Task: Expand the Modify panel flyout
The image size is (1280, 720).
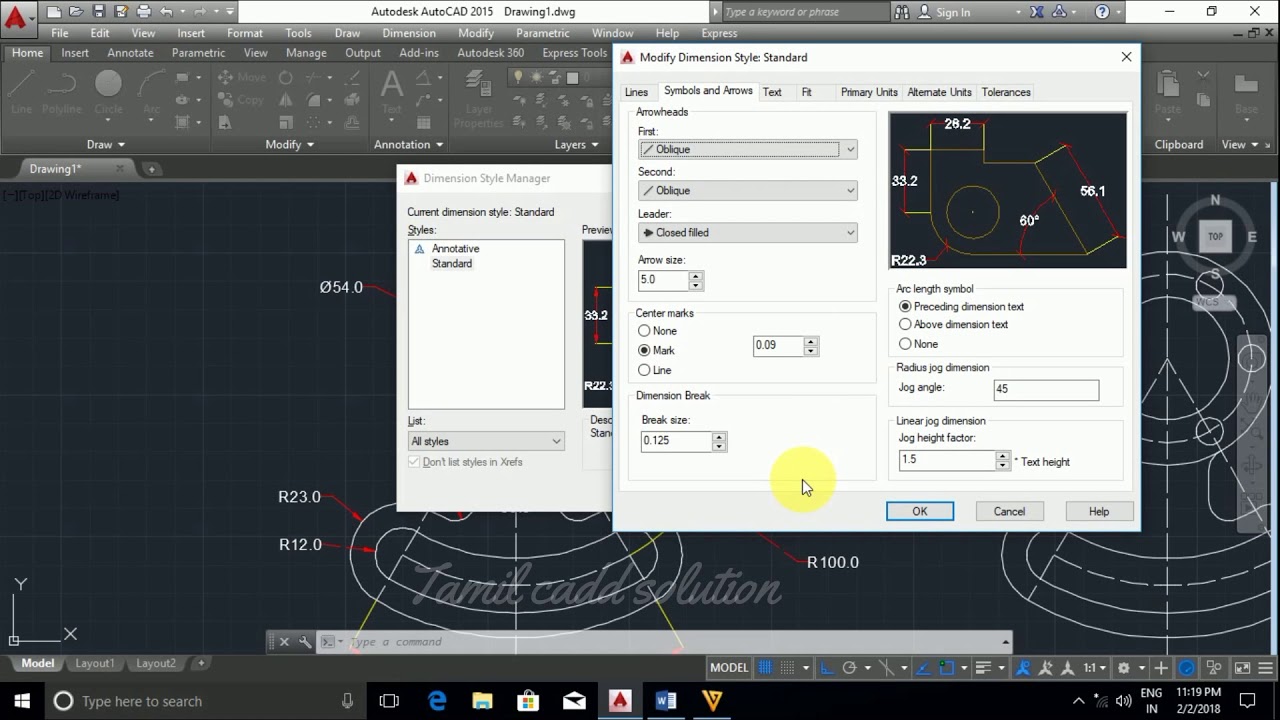Action: 290,144
